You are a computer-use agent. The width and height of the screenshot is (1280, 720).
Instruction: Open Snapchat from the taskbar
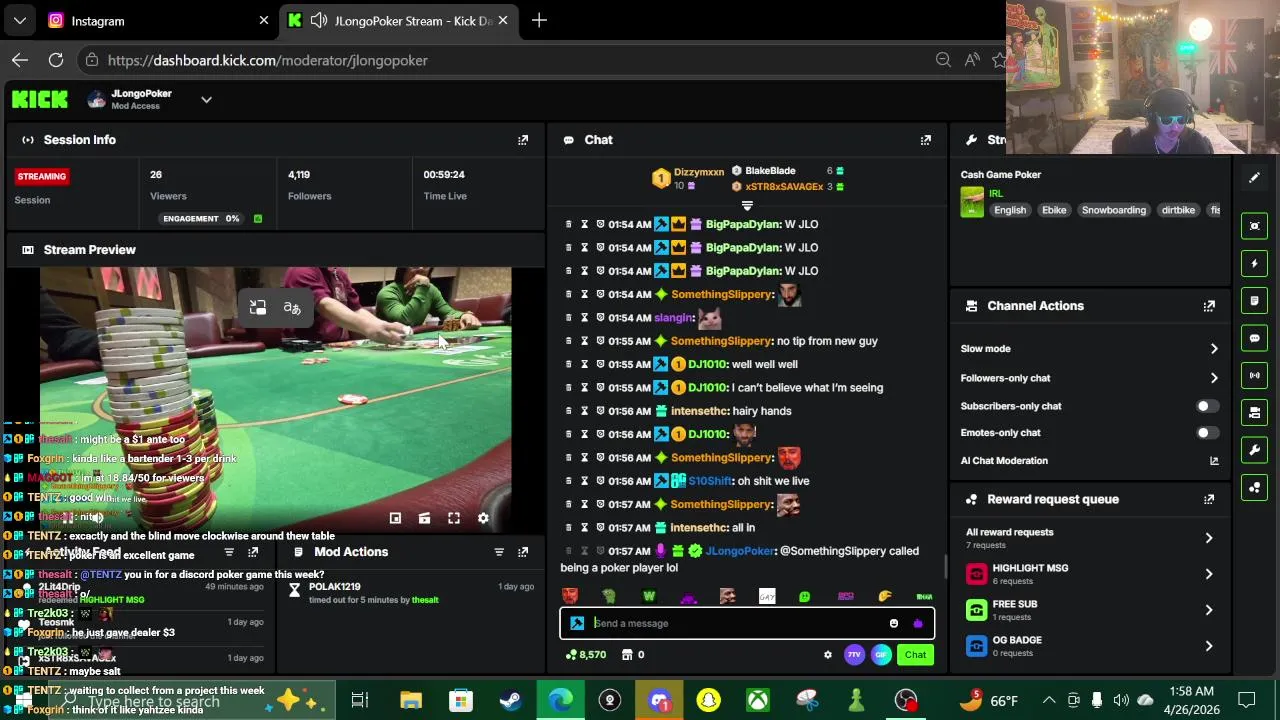pos(708,700)
